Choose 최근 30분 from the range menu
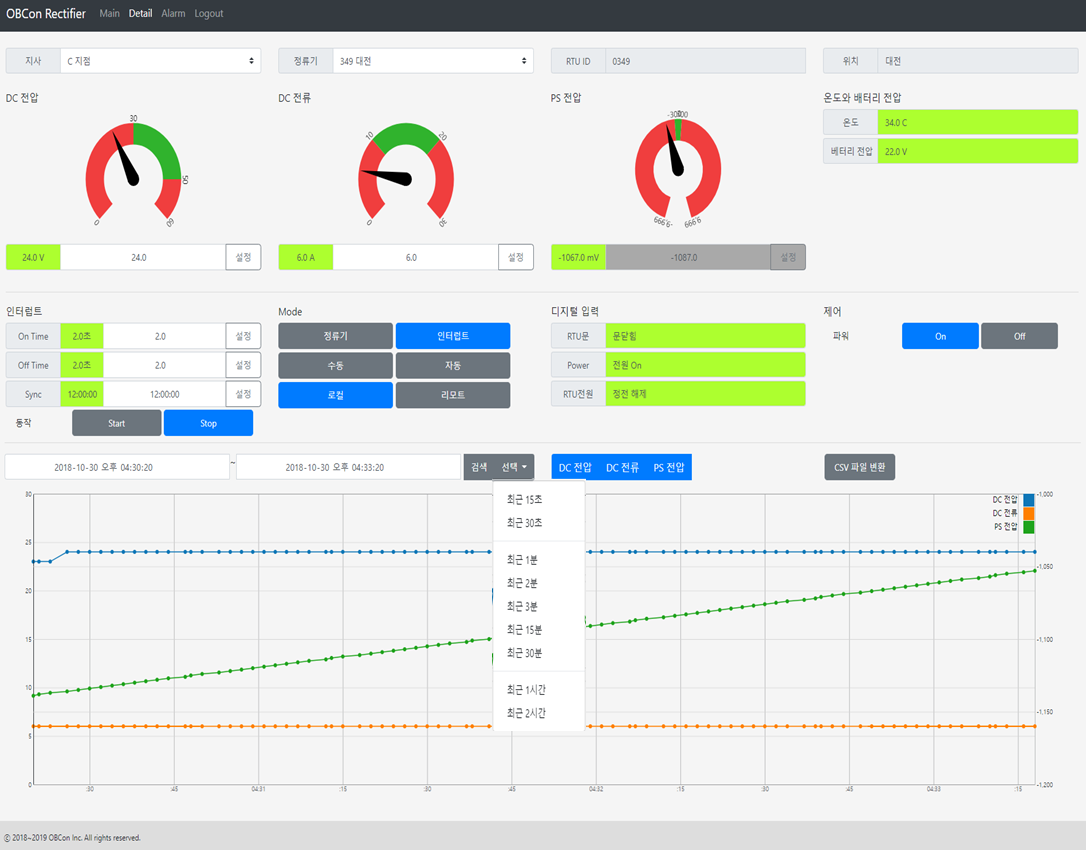The height and width of the screenshot is (850, 1086). [x=538, y=653]
